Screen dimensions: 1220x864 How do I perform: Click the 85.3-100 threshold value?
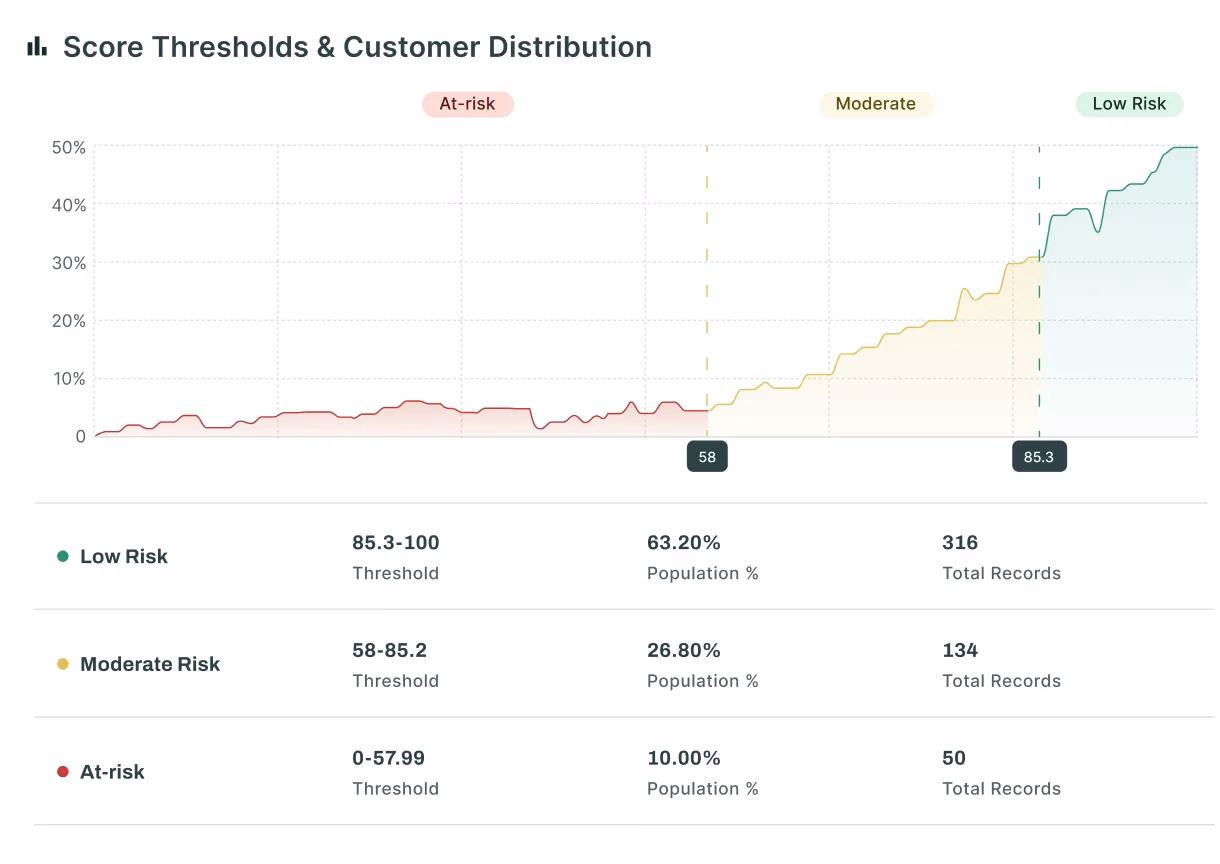[395, 543]
